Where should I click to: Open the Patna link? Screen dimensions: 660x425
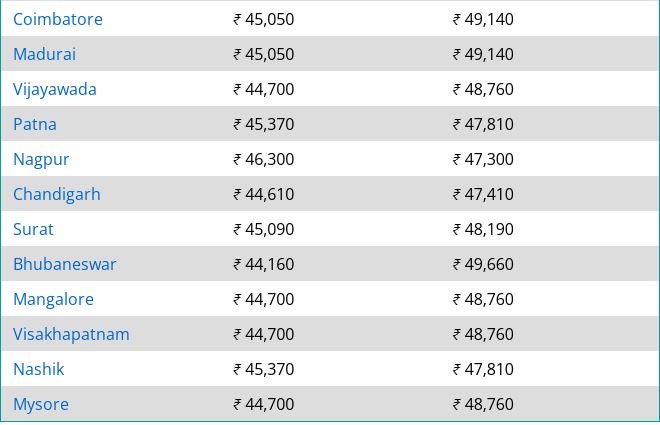click(x=35, y=124)
